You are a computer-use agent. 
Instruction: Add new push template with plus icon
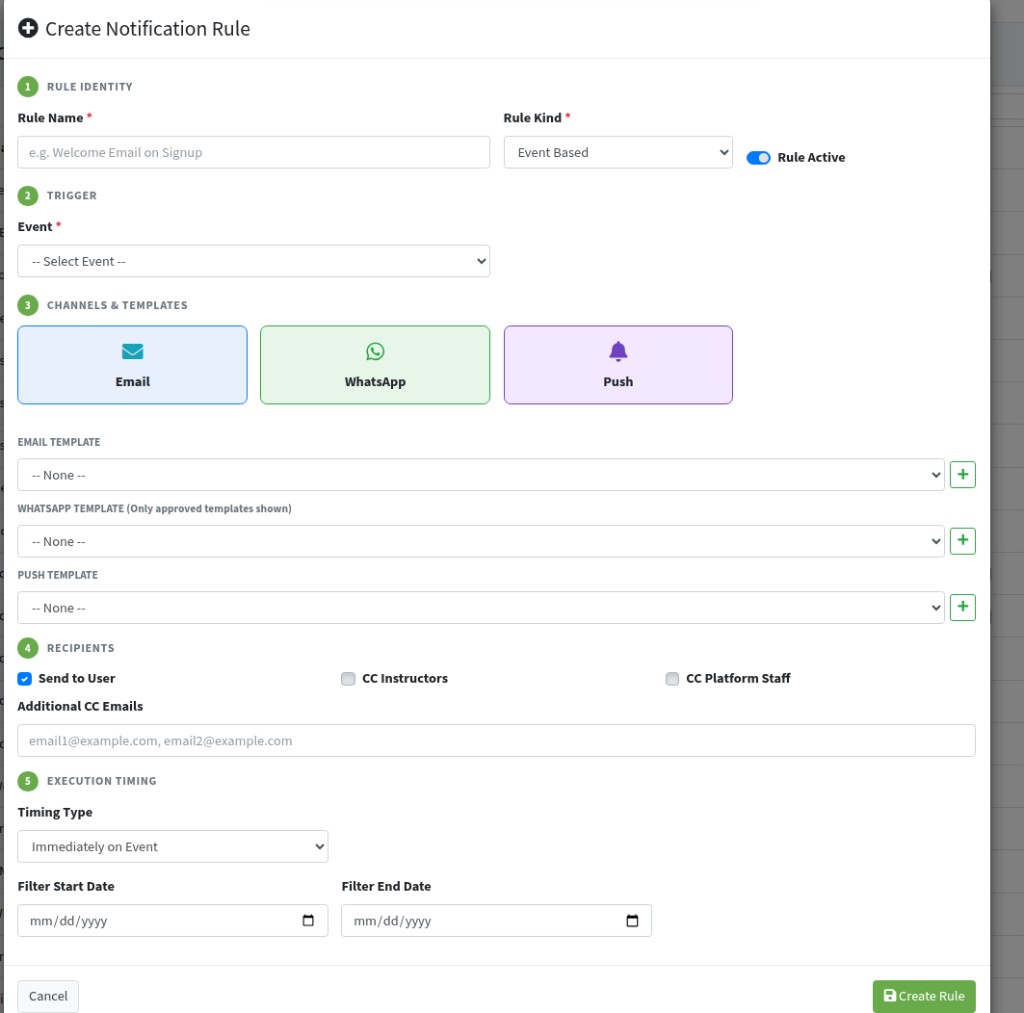(x=962, y=607)
